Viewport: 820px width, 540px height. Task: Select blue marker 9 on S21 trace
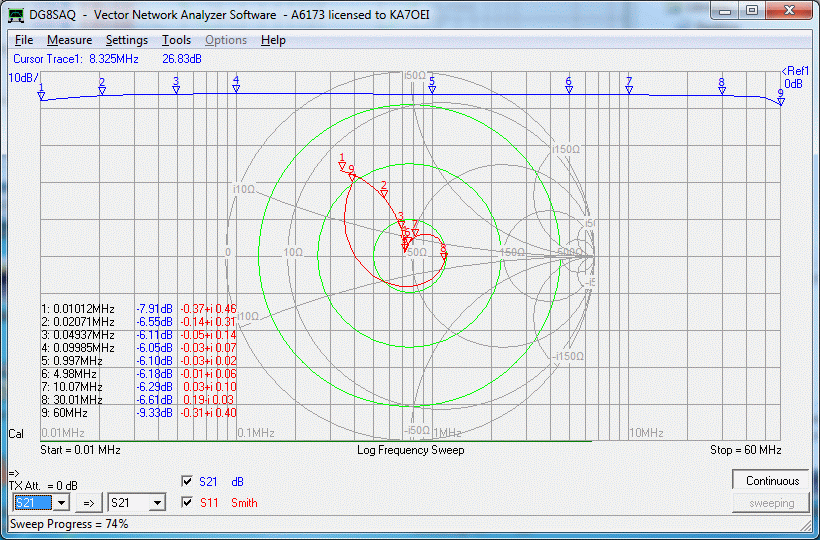pyautogui.click(x=781, y=98)
